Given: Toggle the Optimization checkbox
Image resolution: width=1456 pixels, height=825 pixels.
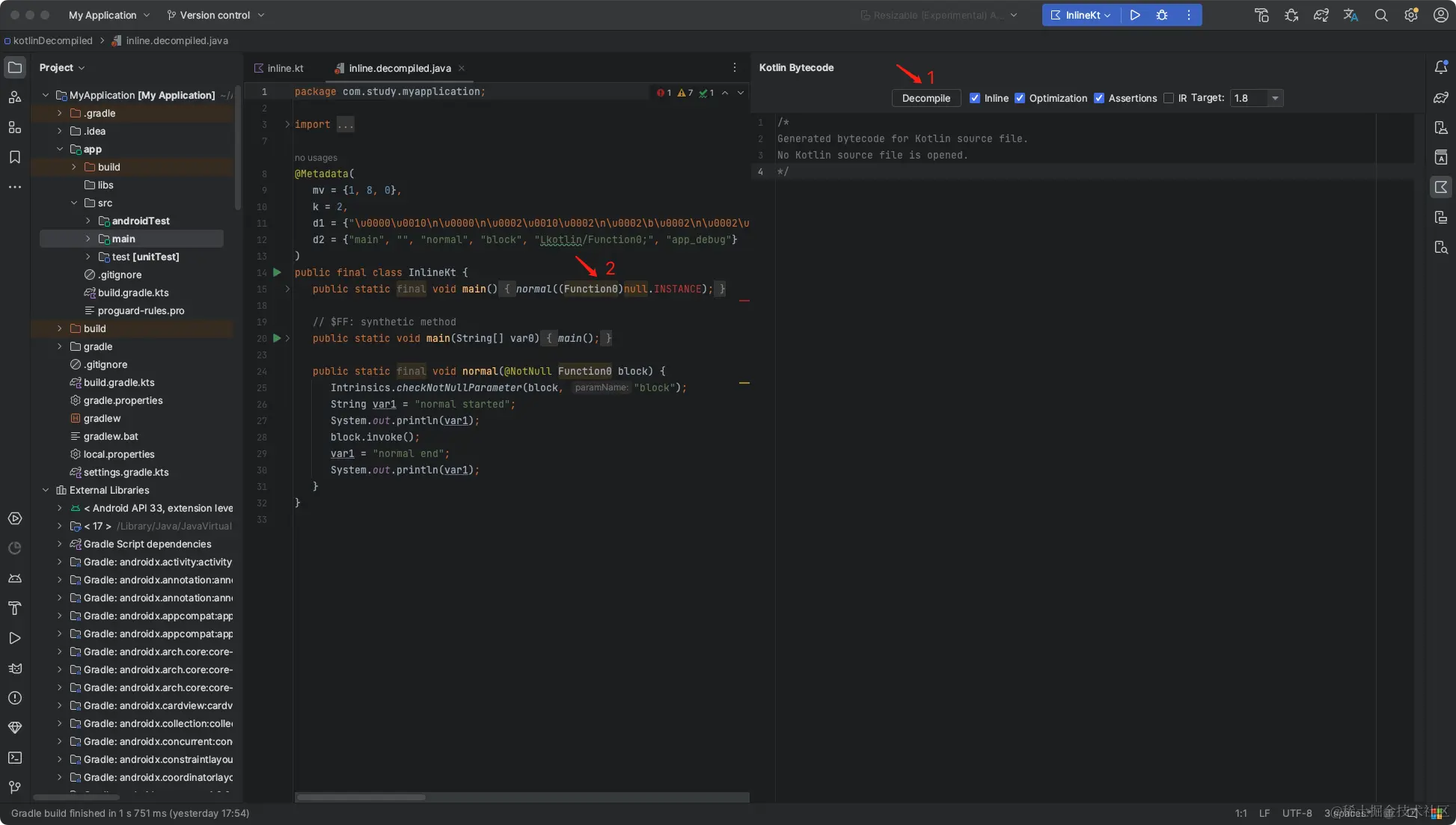Looking at the screenshot, I should (1020, 98).
